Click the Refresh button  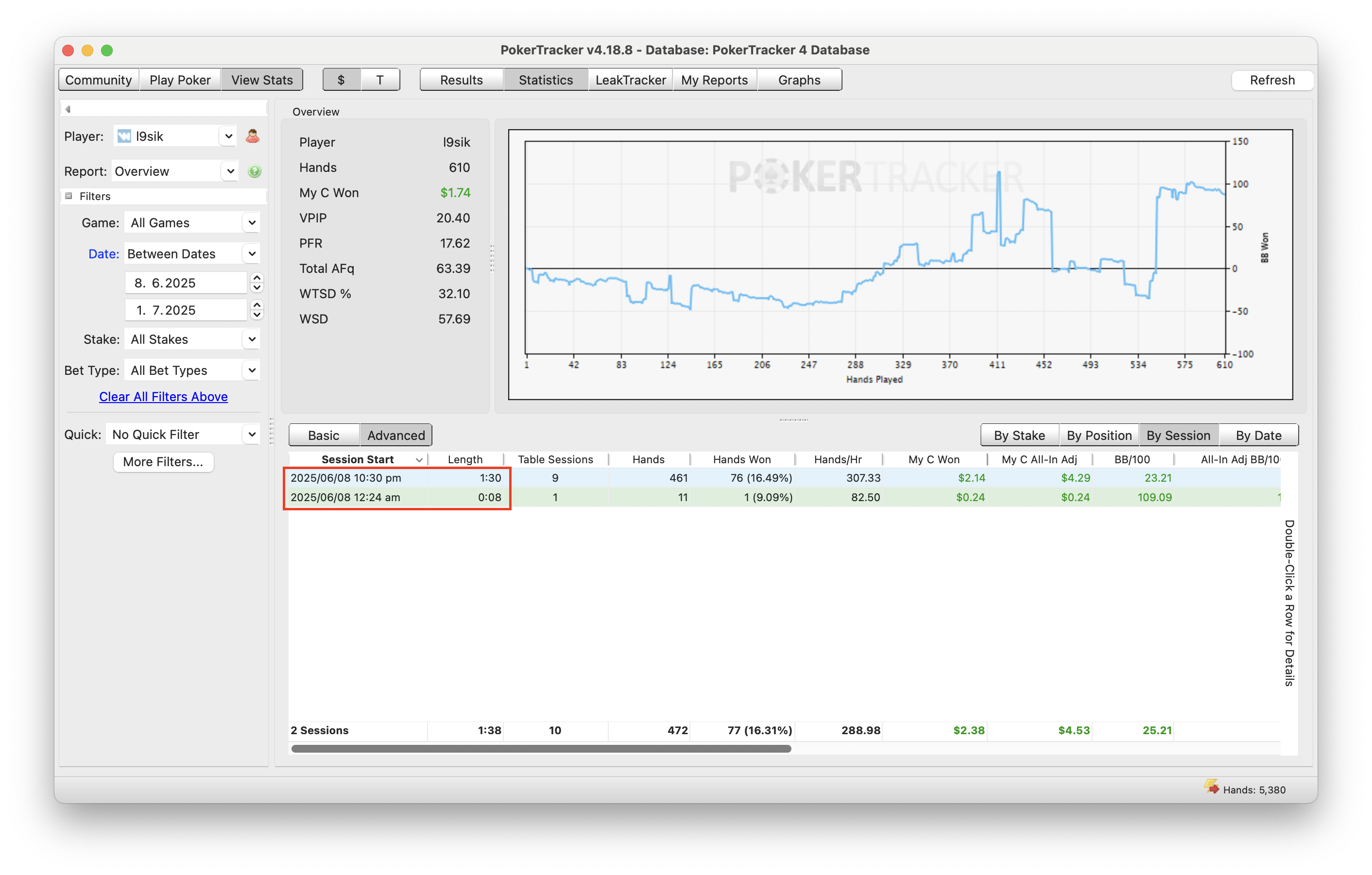click(1272, 80)
